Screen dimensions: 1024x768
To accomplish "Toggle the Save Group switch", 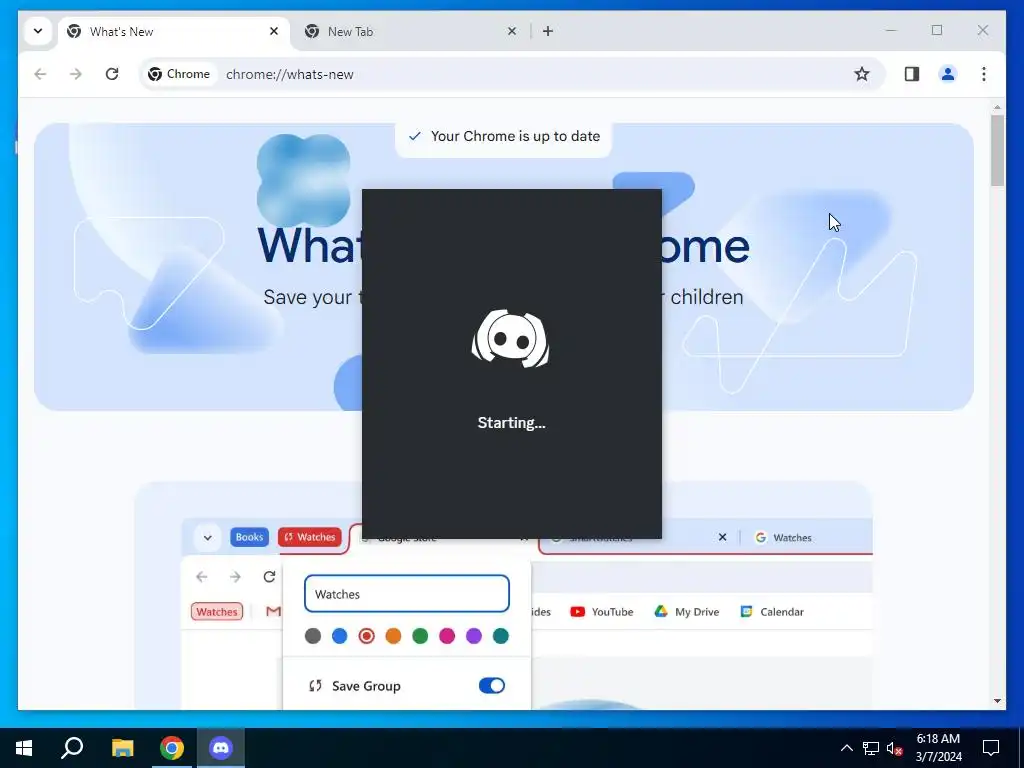I will (492, 685).
